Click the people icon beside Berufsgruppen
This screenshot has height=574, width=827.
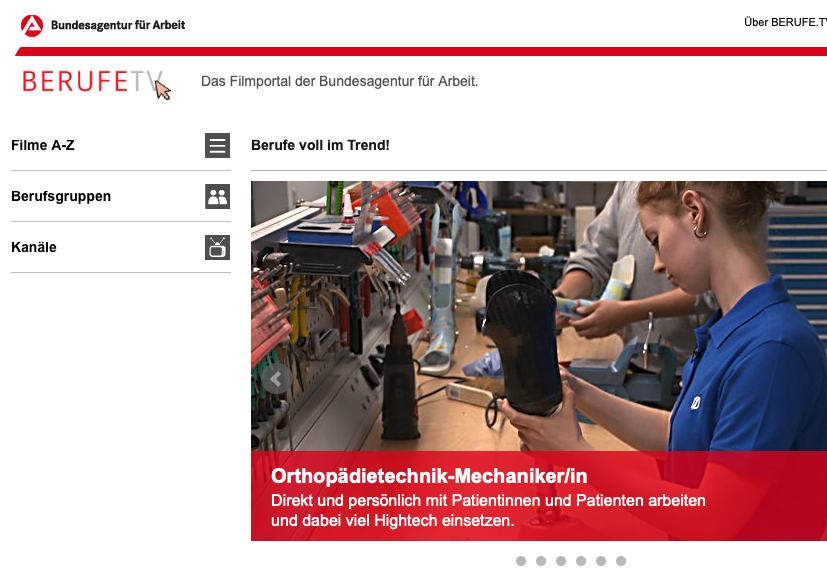pyautogui.click(x=217, y=196)
